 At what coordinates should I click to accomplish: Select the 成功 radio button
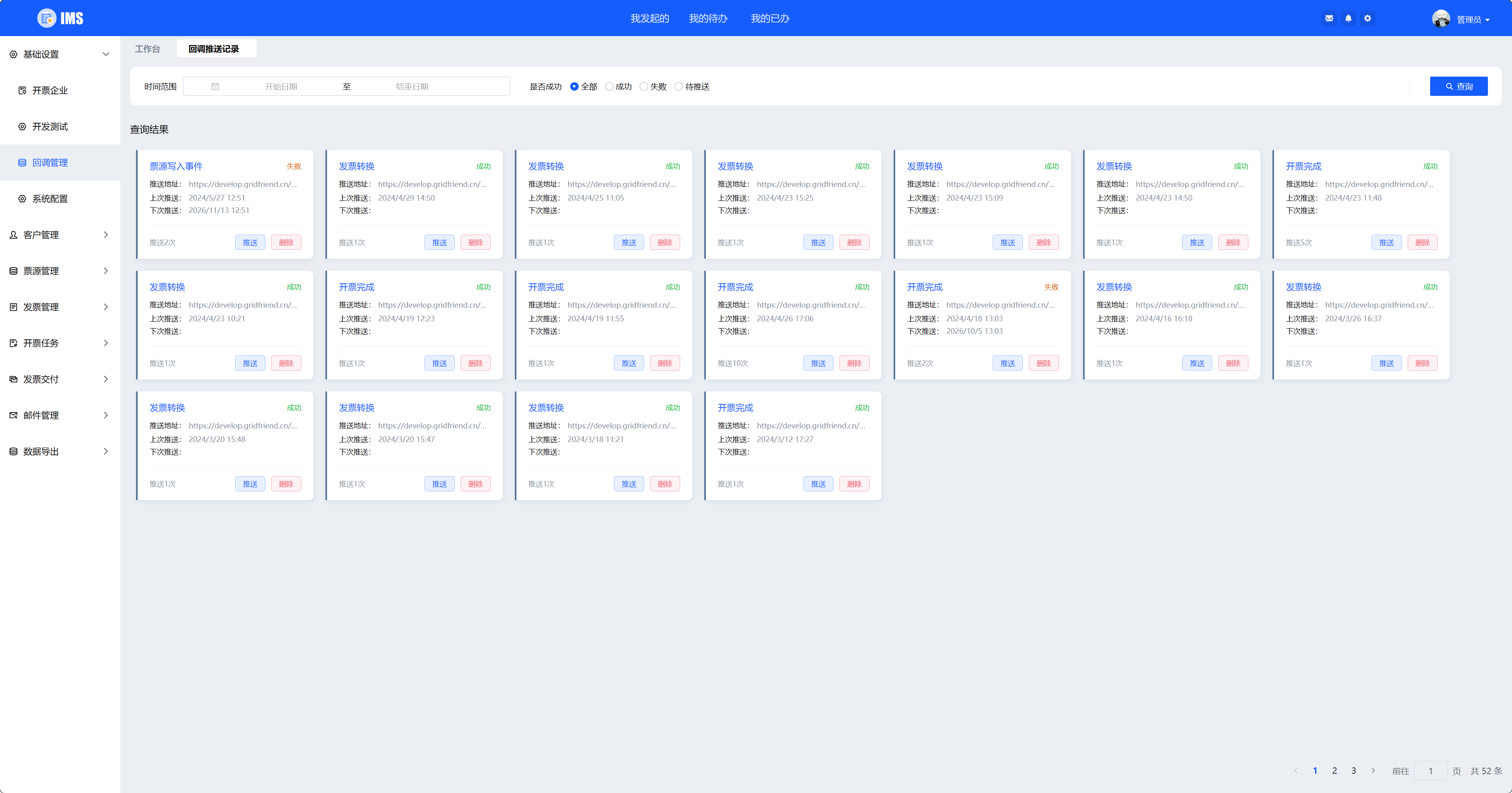pos(609,86)
